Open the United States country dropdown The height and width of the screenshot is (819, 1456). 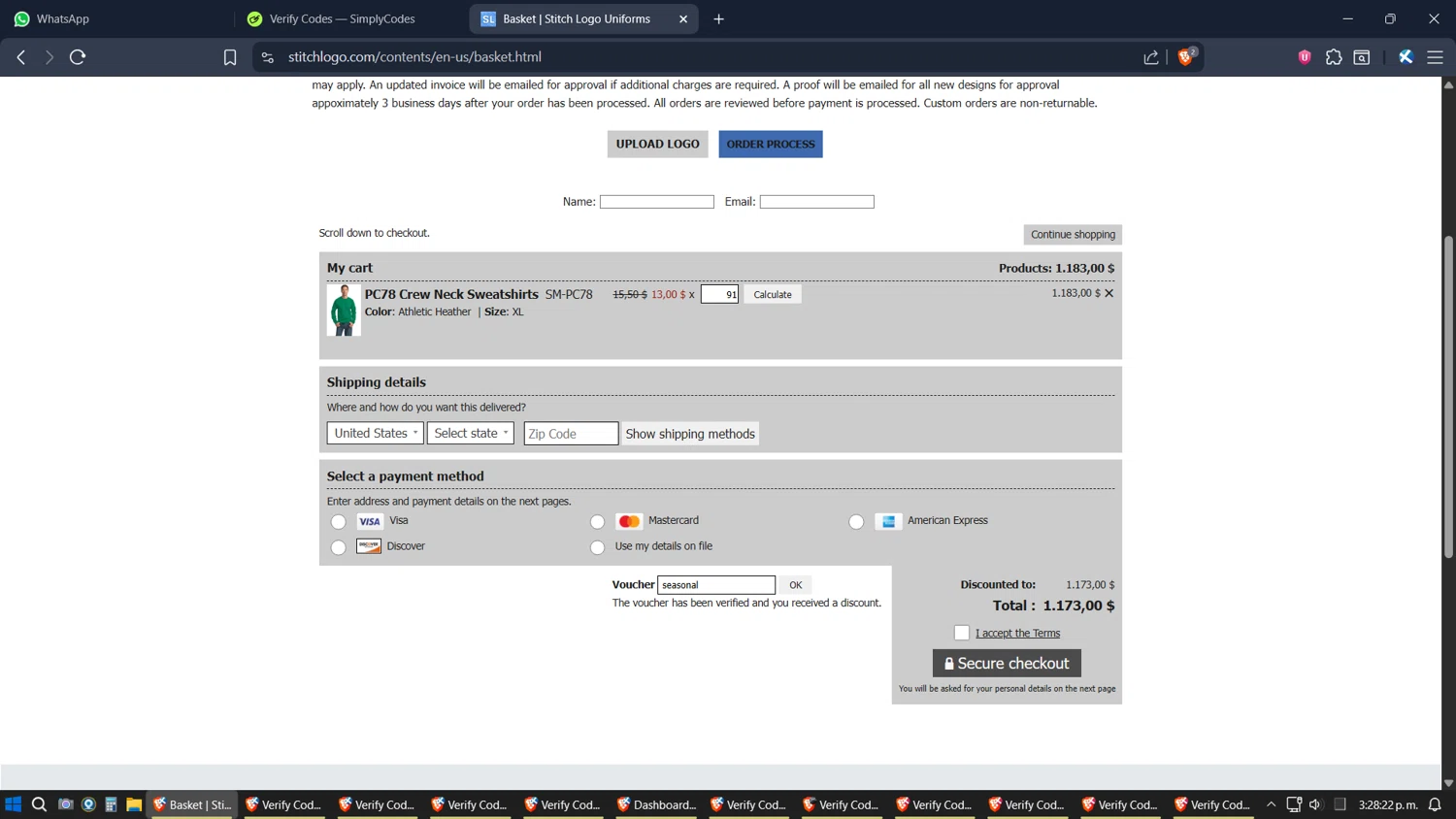376,433
